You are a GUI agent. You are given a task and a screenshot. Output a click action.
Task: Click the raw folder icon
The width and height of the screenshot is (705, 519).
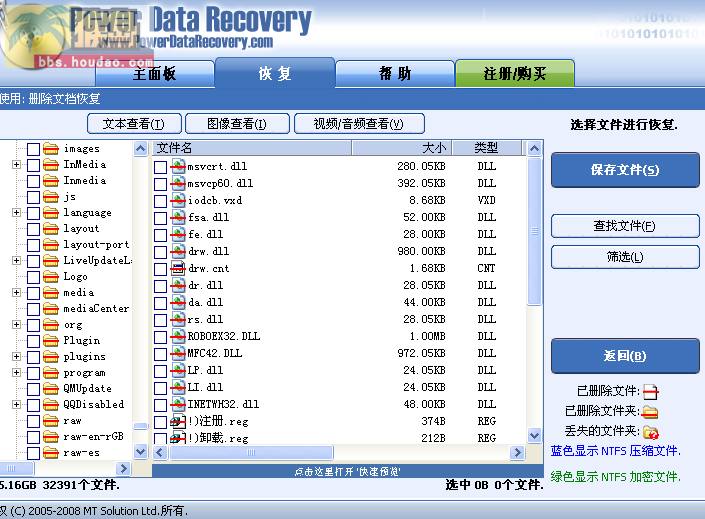pos(51,421)
